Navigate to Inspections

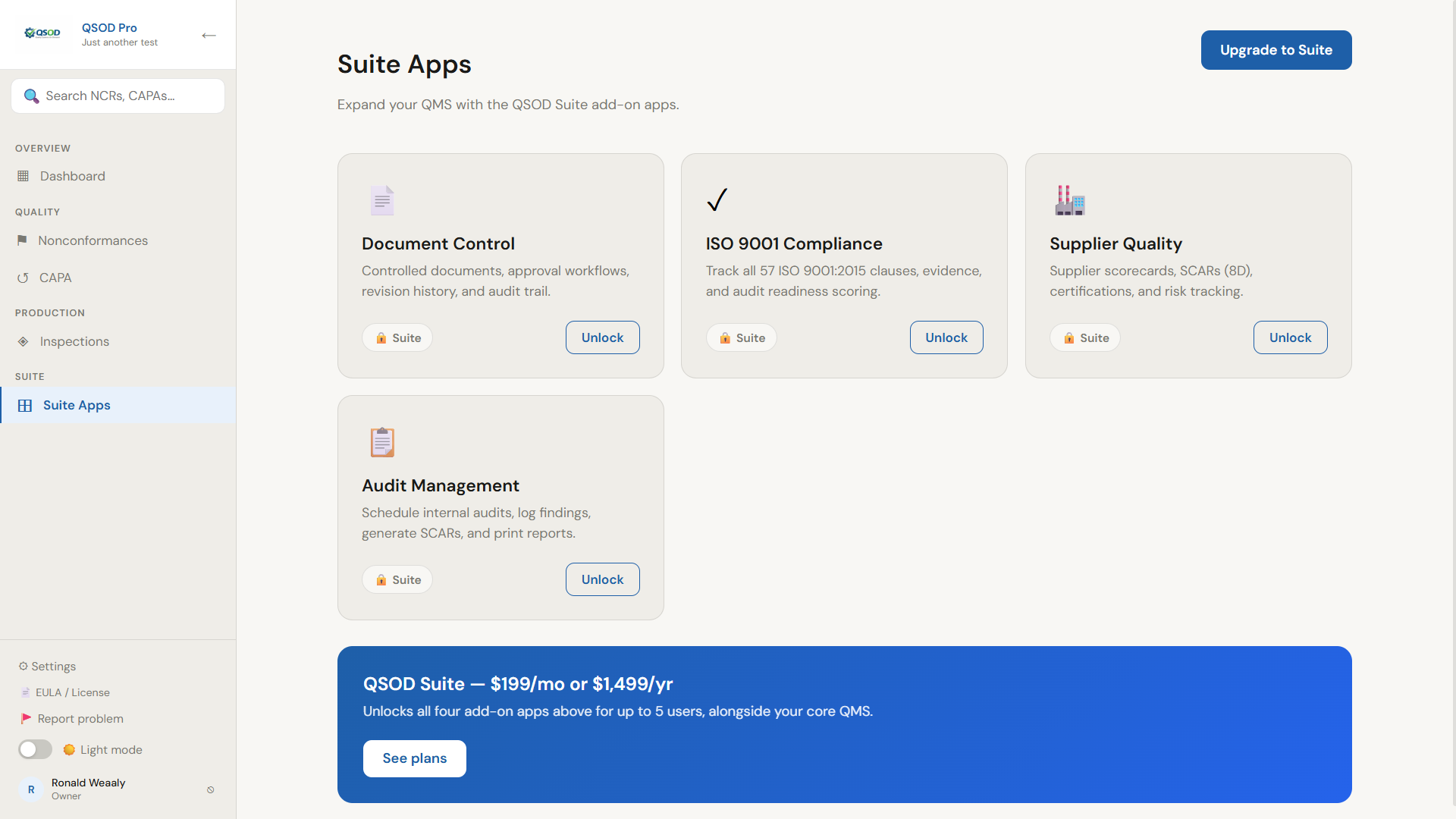[x=118, y=341]
